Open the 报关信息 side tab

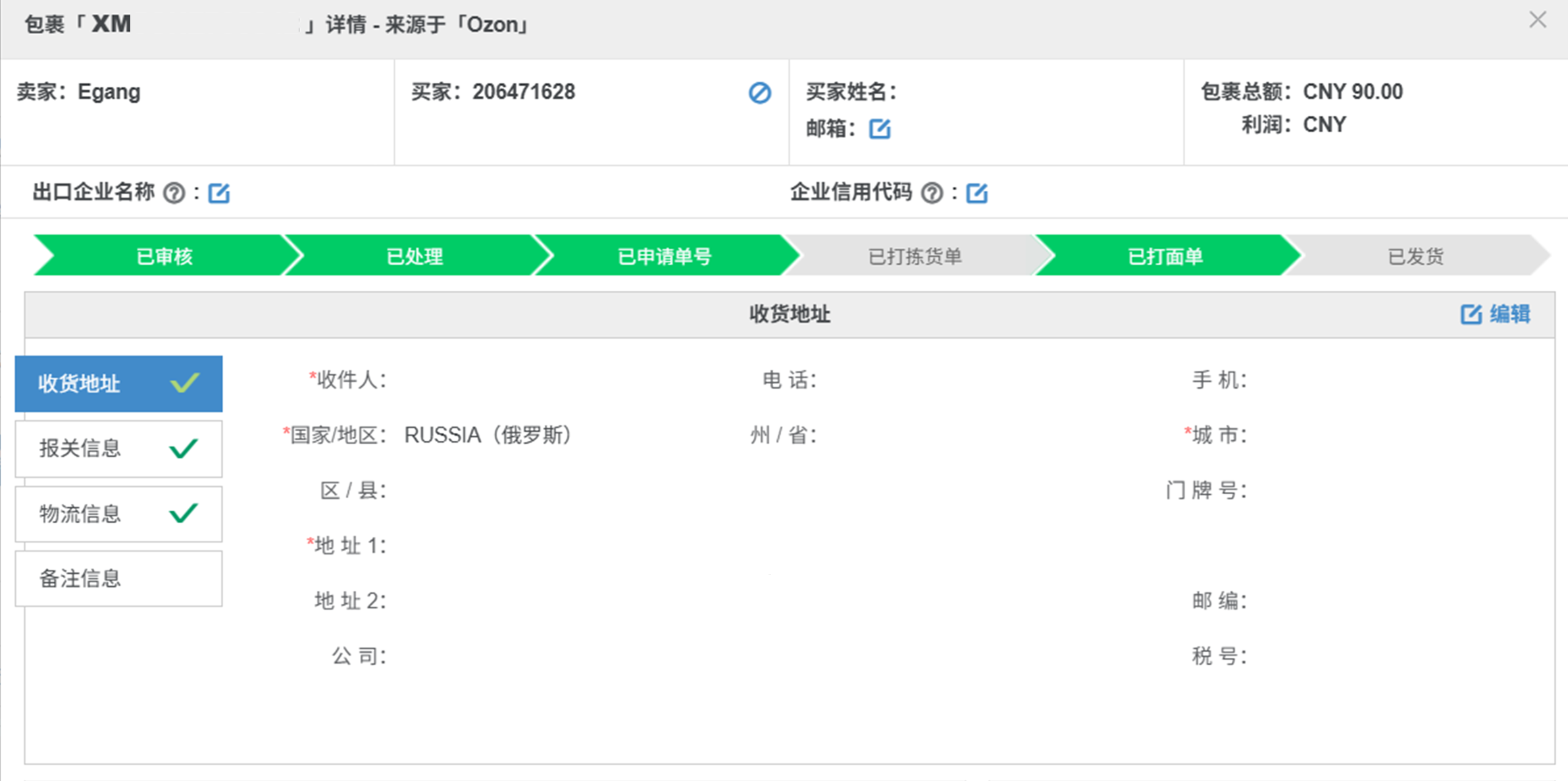(x=118, y=449)
